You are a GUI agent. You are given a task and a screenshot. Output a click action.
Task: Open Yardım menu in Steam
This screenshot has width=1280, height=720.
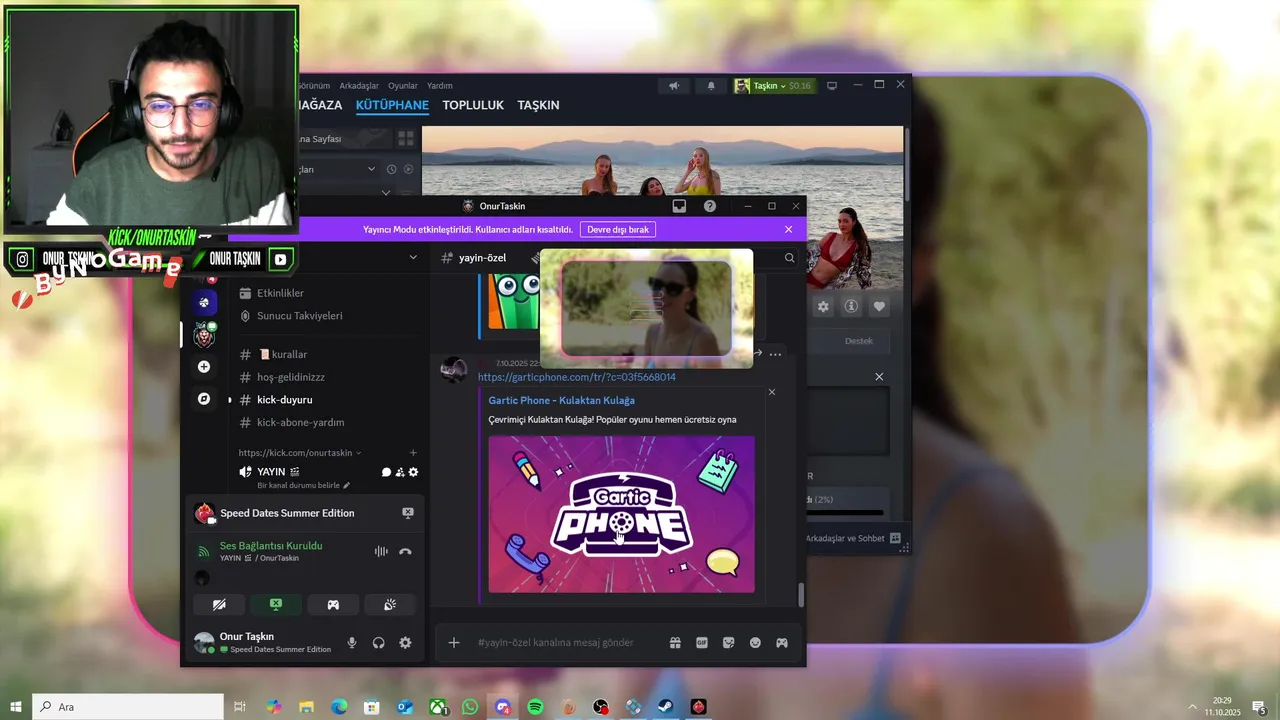[x=440, y=86]
